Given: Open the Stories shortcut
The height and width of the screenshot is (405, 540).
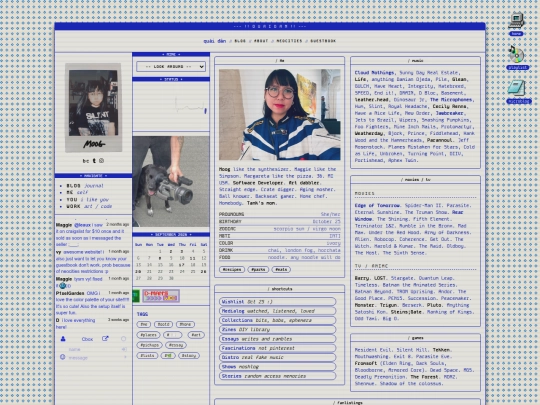Looking at the screenshot, I should (x=278, y=376).
